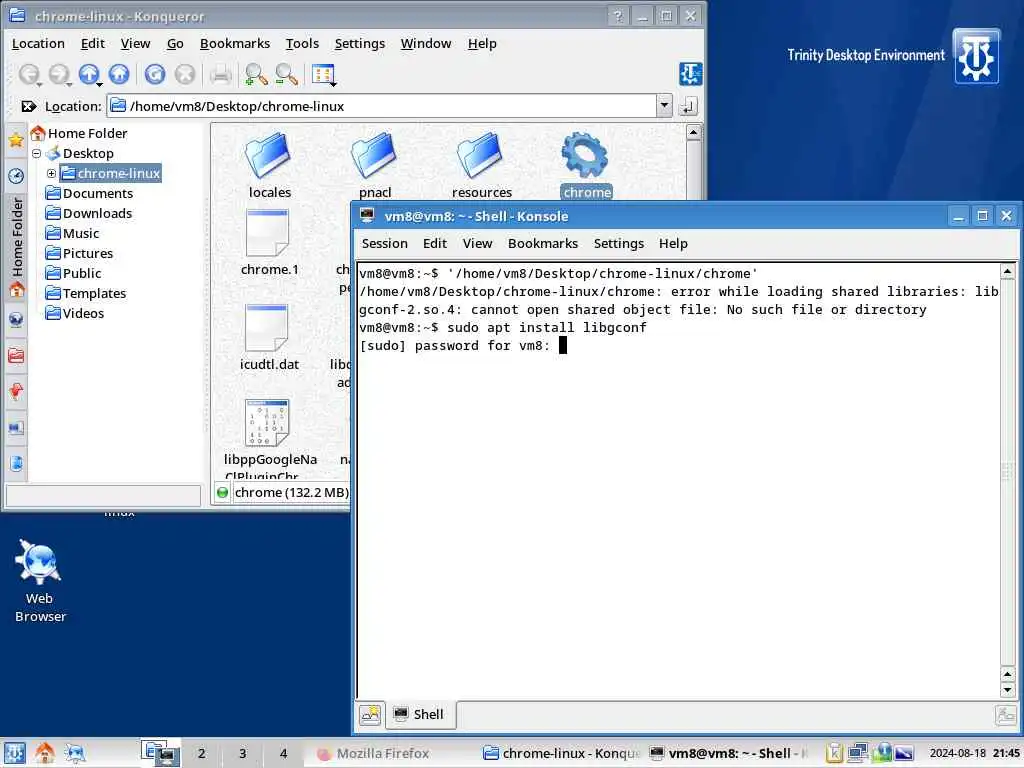
Task: Open the Network globe sidebar tab
Action: 16,319
